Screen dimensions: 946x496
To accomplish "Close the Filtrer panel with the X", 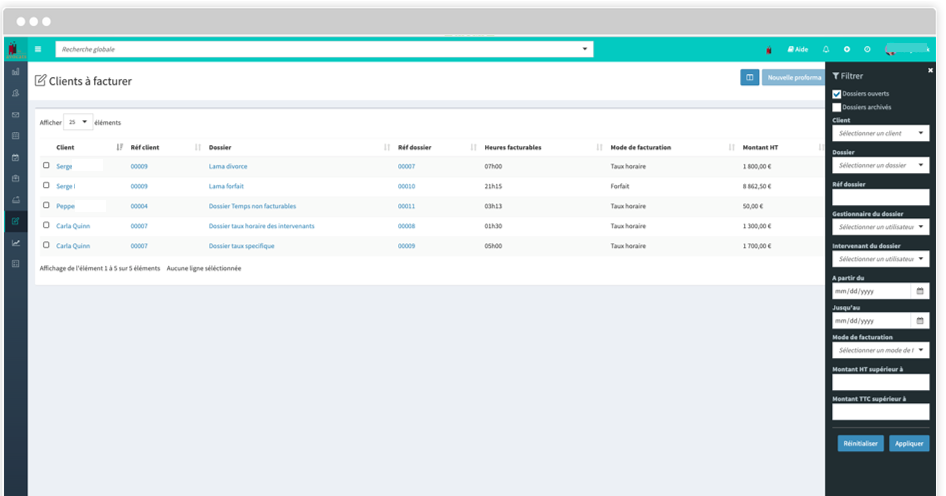I will (x=930, y=71).
